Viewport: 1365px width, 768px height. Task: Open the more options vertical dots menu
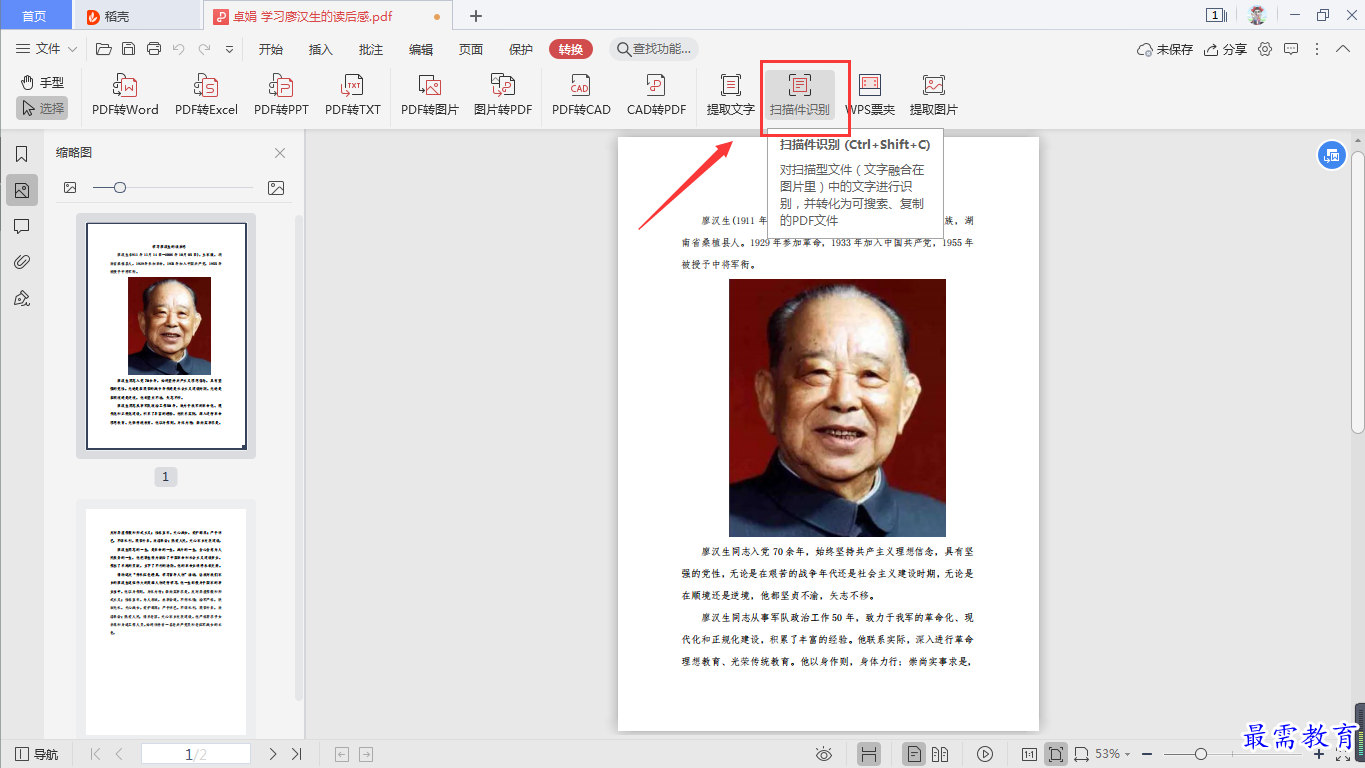tap(1317, 49)
